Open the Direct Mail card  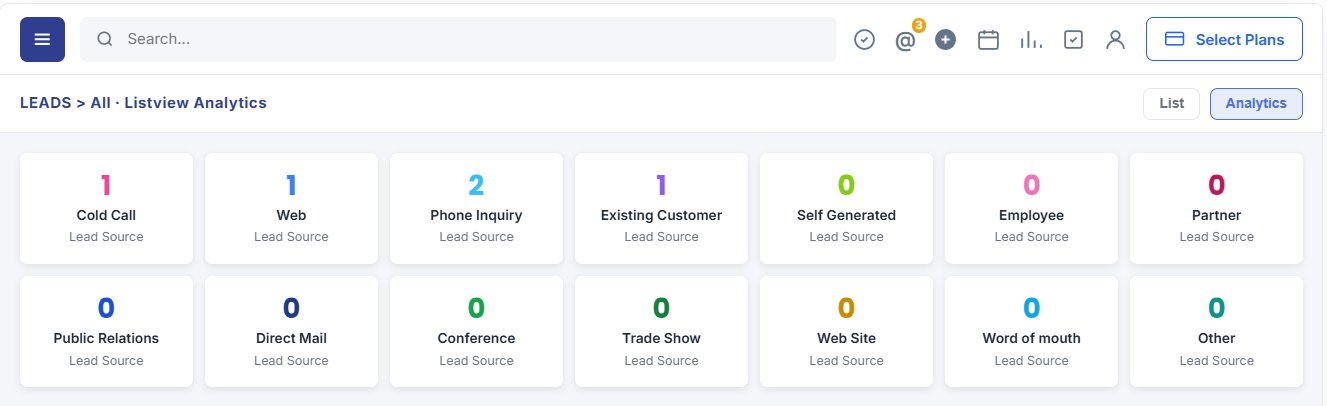click(291, 331)
